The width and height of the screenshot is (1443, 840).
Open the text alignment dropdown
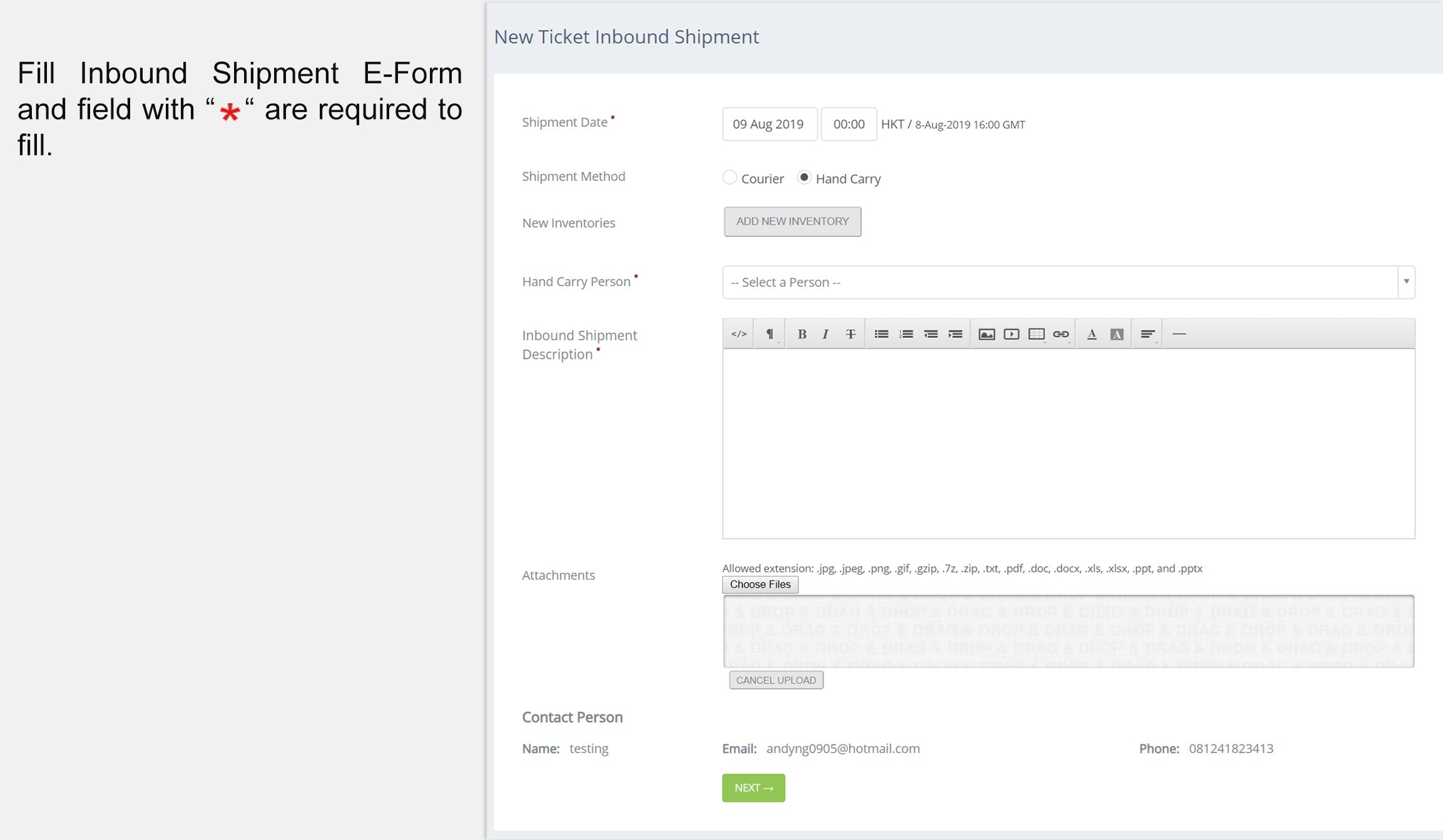tap(1147, 334)
